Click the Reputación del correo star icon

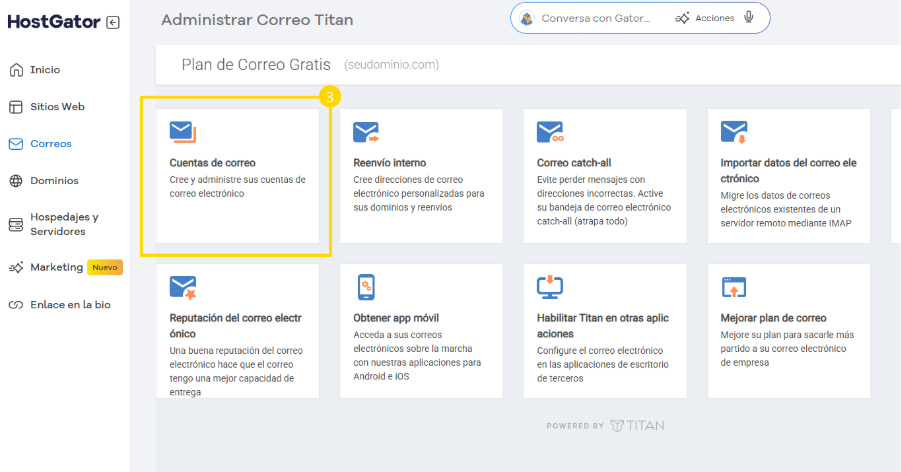click(x=182, y=288)
